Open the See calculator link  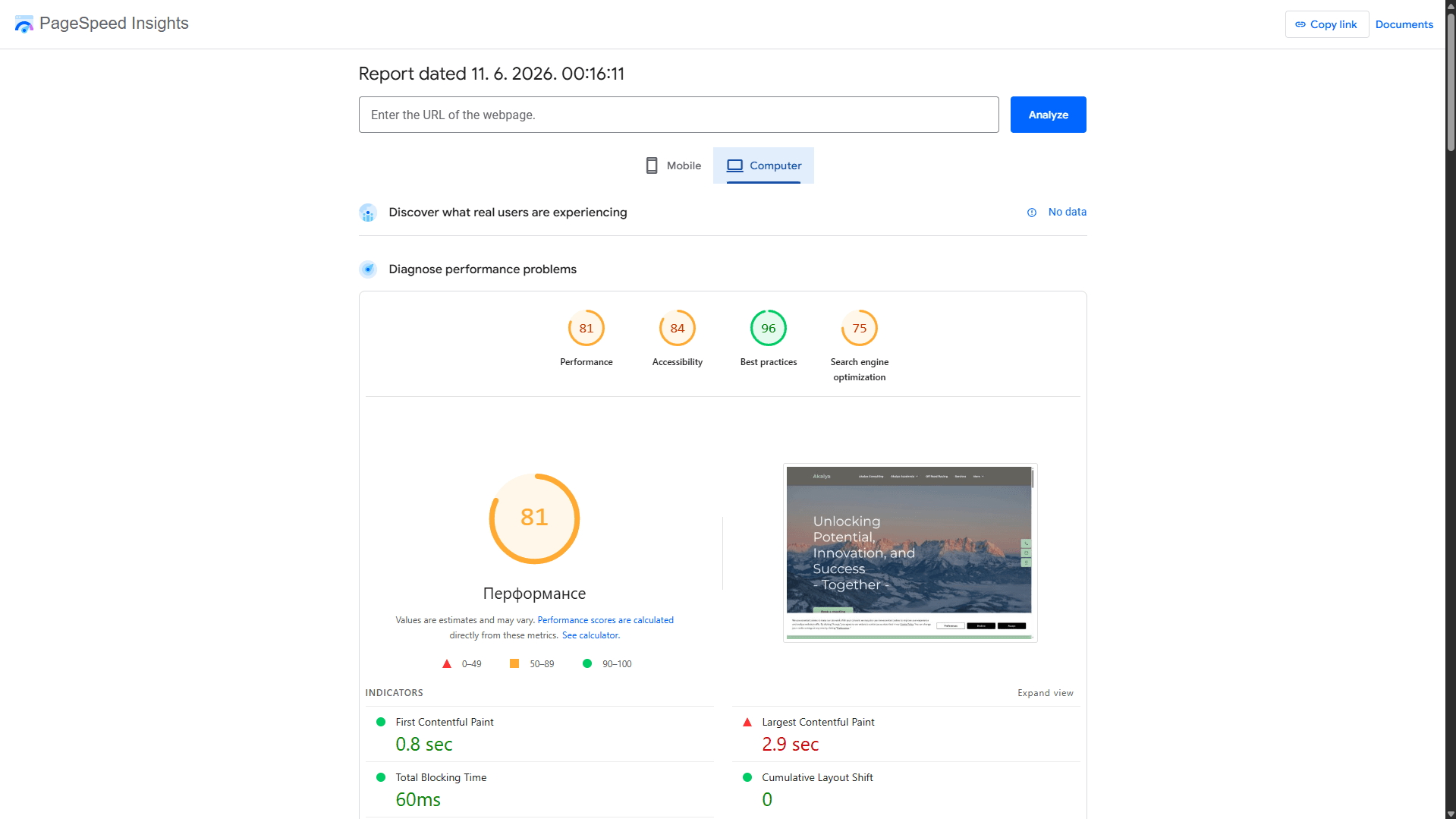click(x=591, y=635)
